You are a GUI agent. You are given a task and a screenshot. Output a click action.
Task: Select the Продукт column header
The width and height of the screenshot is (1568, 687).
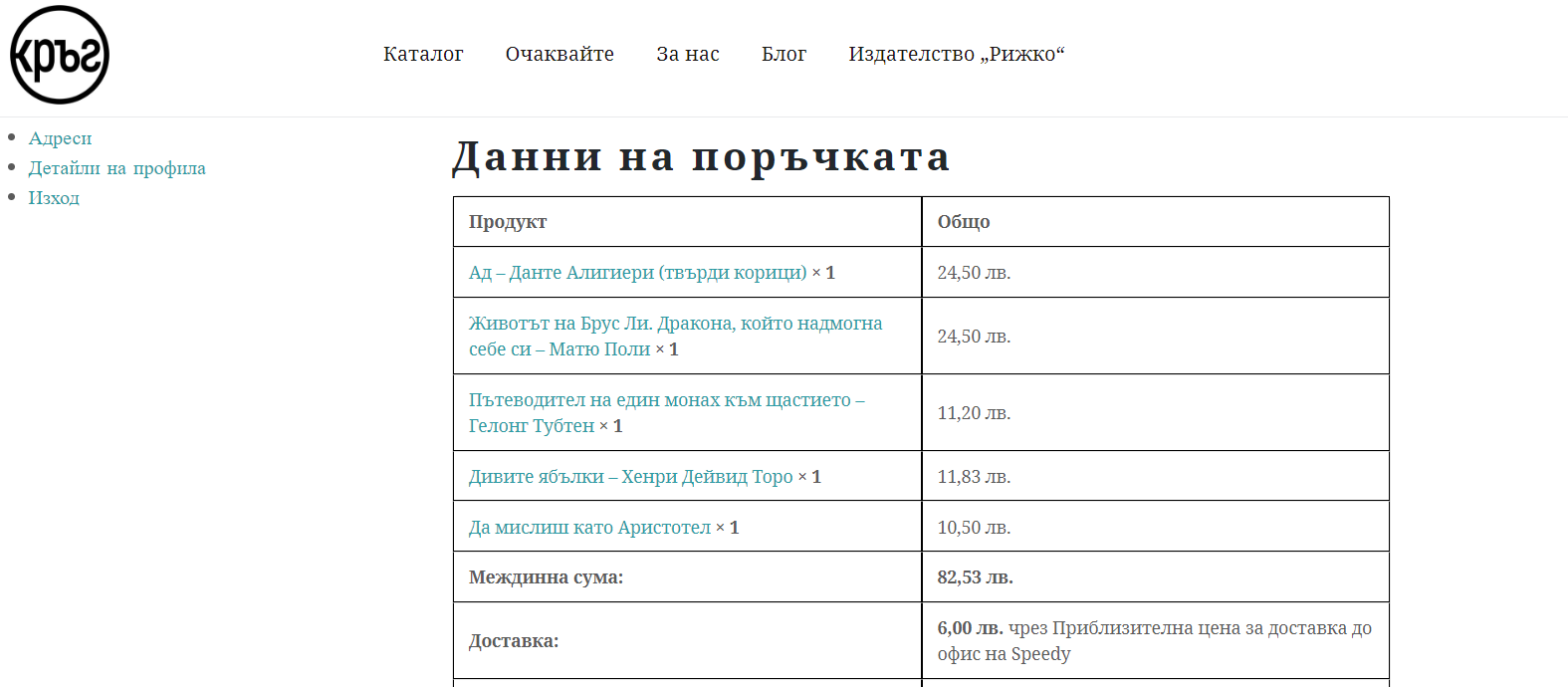(x=508, y=221)
